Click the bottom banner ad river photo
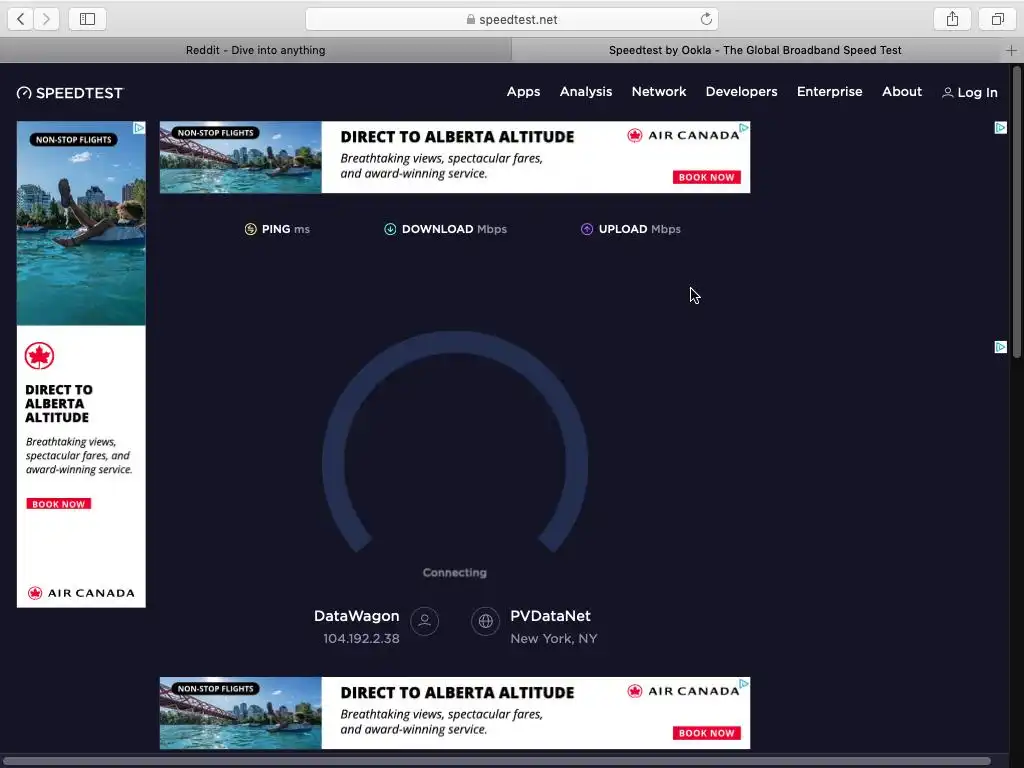Image resolution: width=1024 pixels, height=768 pixels. [x=241, y=713]
